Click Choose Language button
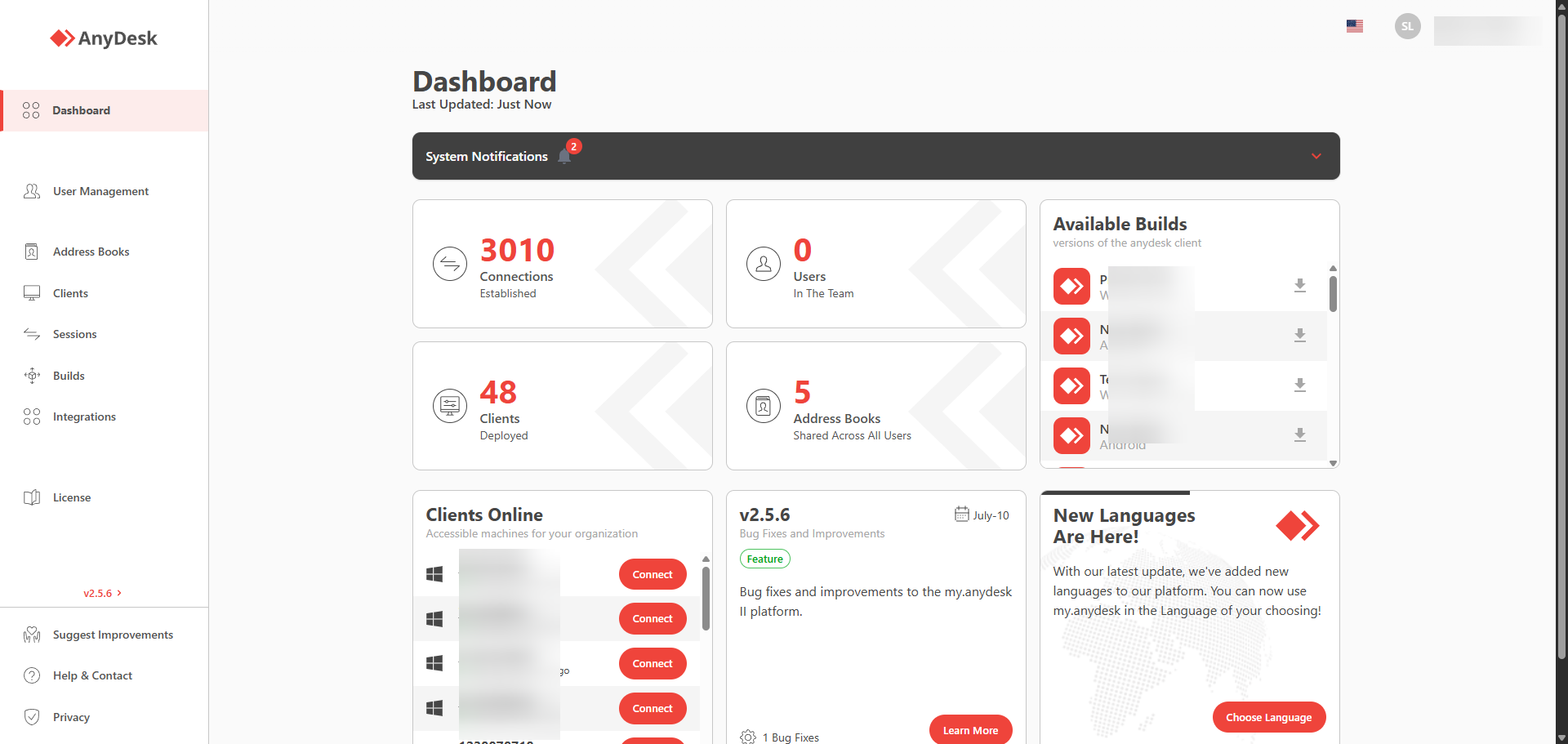The width and height of the screenshot is (1568, 744). point(1269,717)
